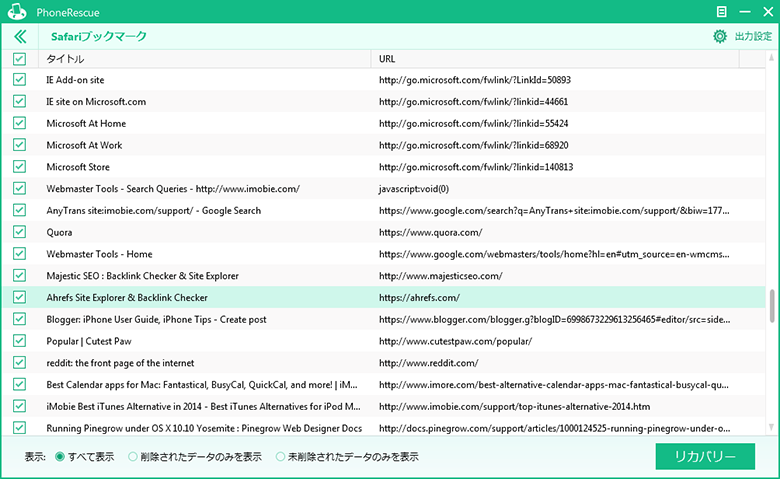Uncheck the Microsoft Store checkbox
780x479 pixels.
(x=19, y=167)
